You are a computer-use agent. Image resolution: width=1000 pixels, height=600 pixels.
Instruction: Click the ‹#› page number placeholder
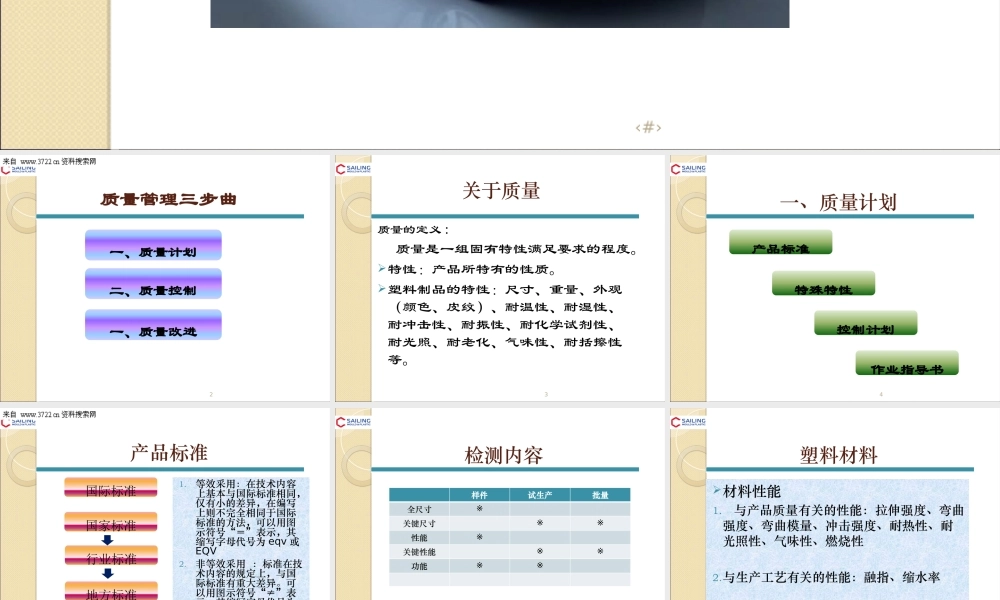(649, 127)
